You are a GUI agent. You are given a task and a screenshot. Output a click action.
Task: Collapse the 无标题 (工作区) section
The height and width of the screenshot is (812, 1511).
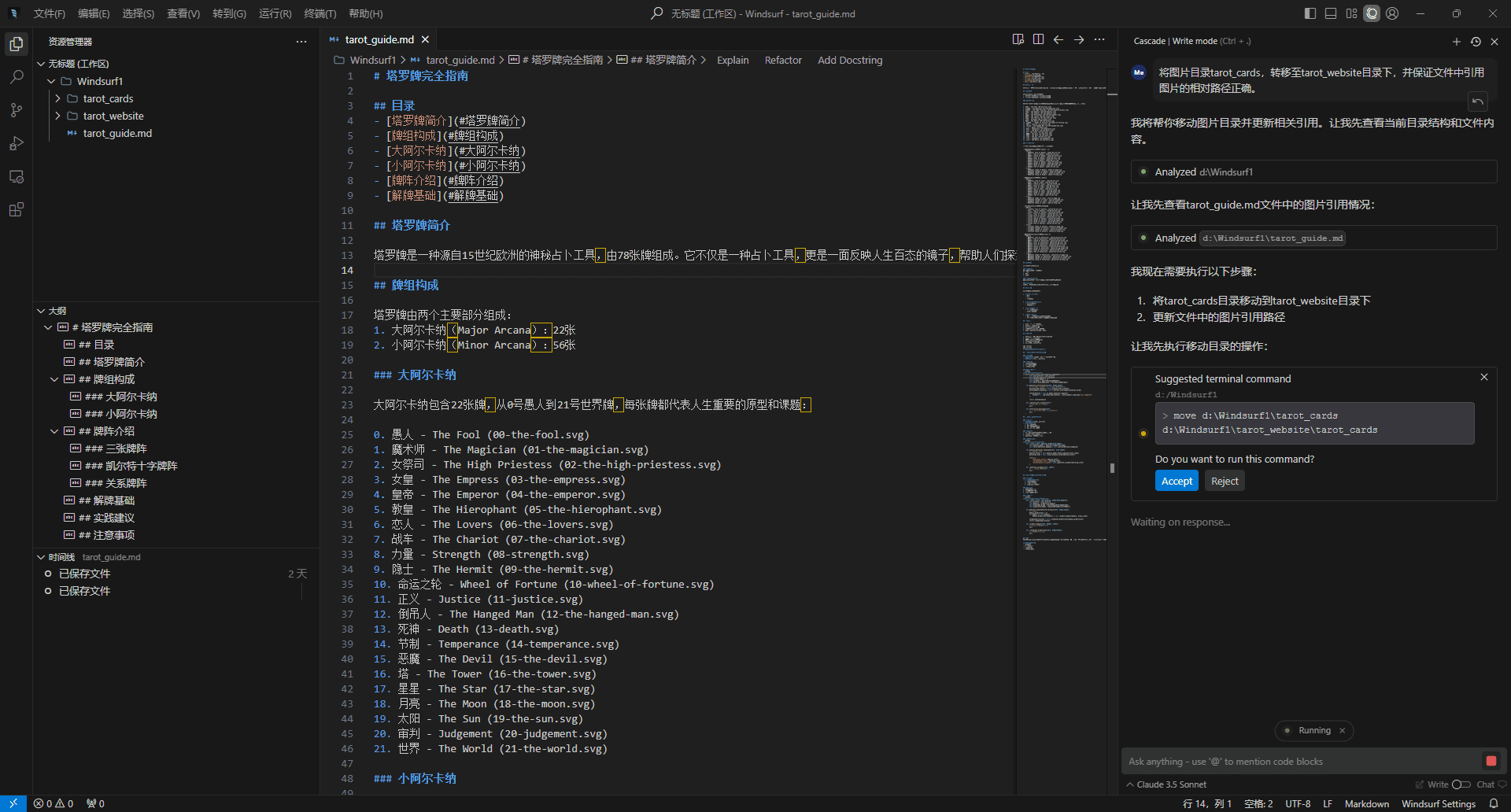click(x=79, y=64)
